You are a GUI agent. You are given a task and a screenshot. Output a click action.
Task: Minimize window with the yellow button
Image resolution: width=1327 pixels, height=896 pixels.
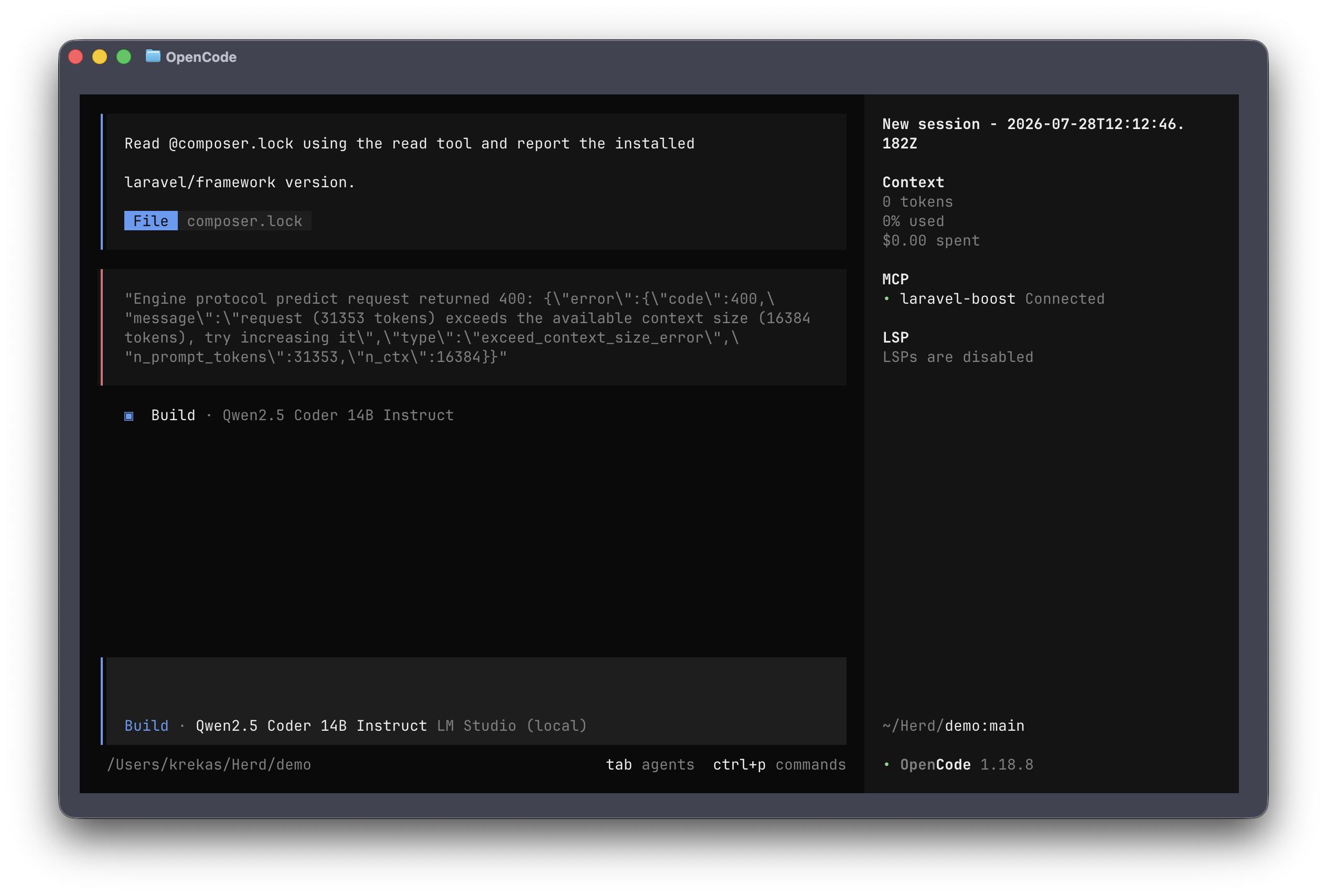tap(99, 57)
